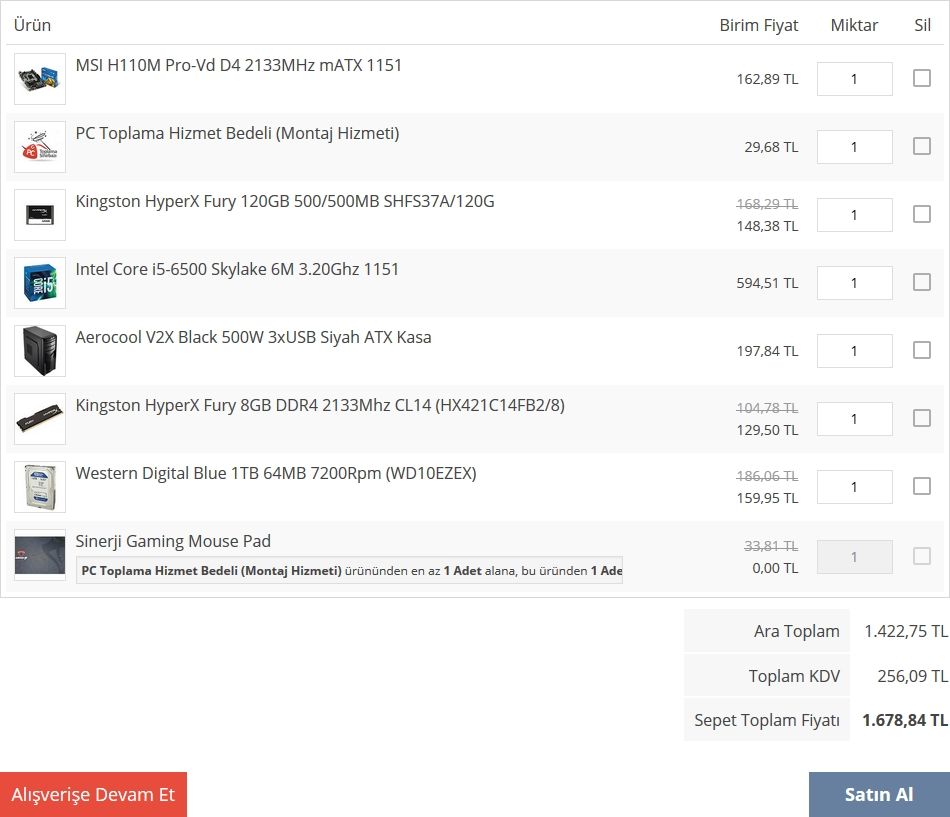Screen dimensions: 950x817
Task: Open MSI H110M Pro-Vd D4 product link
Action: coord(239,65)
